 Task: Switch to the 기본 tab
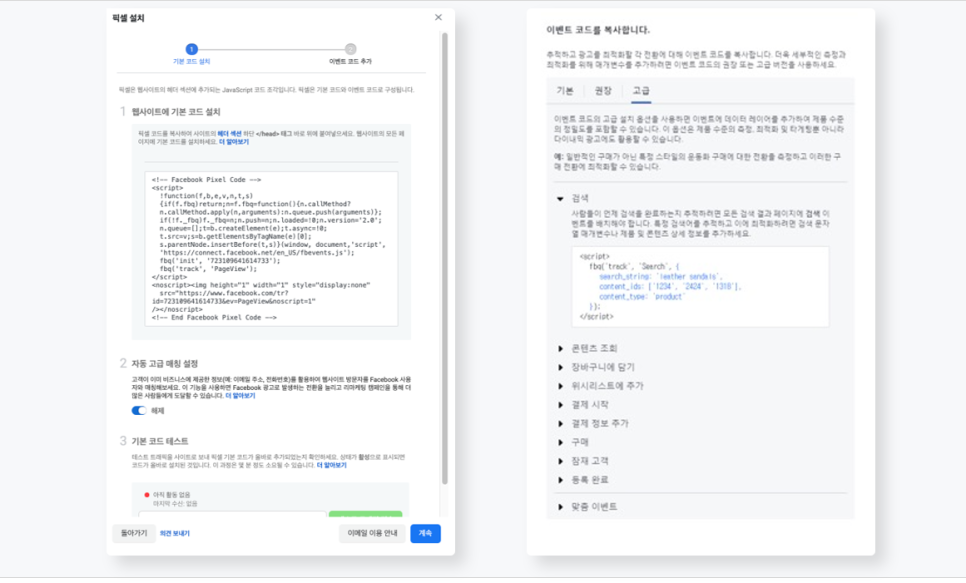(x=565, y=91)
